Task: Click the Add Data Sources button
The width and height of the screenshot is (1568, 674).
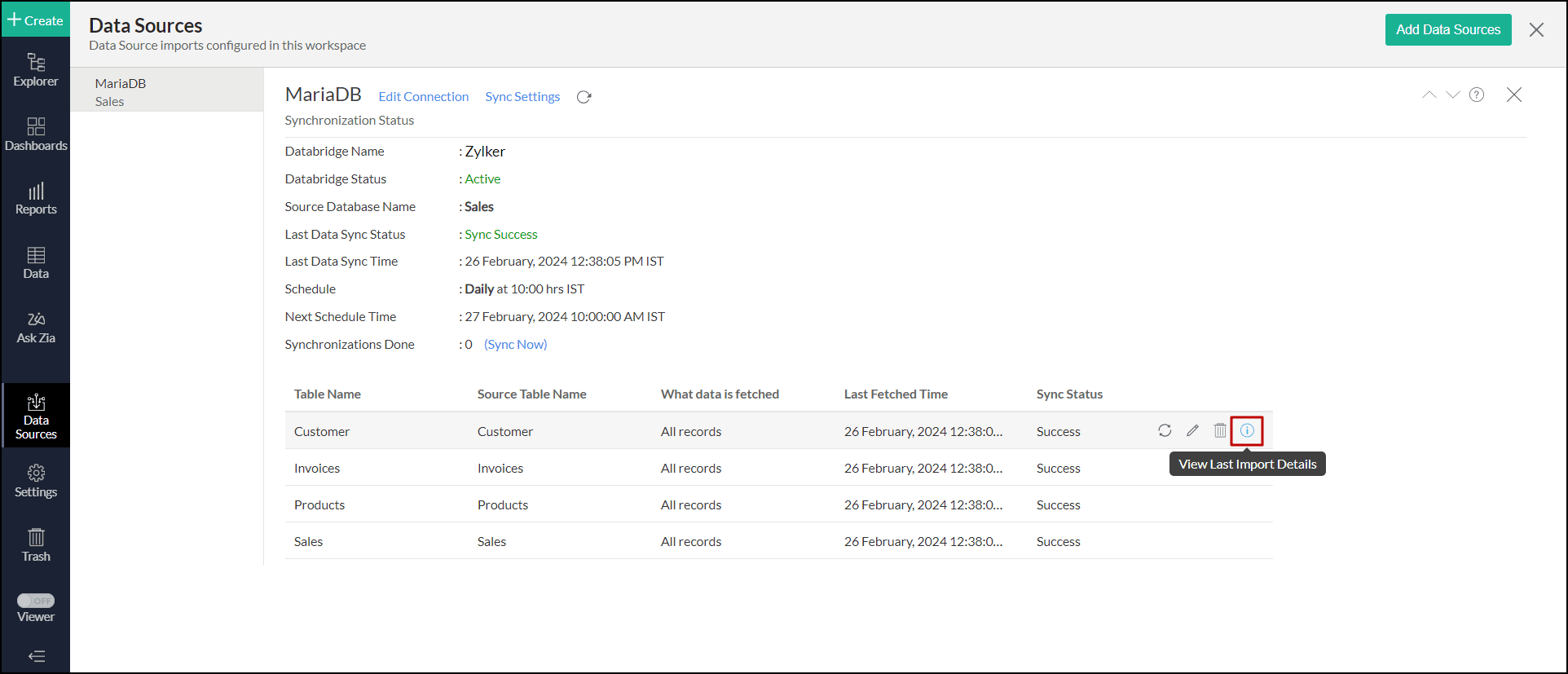Action: point(1447,29)
